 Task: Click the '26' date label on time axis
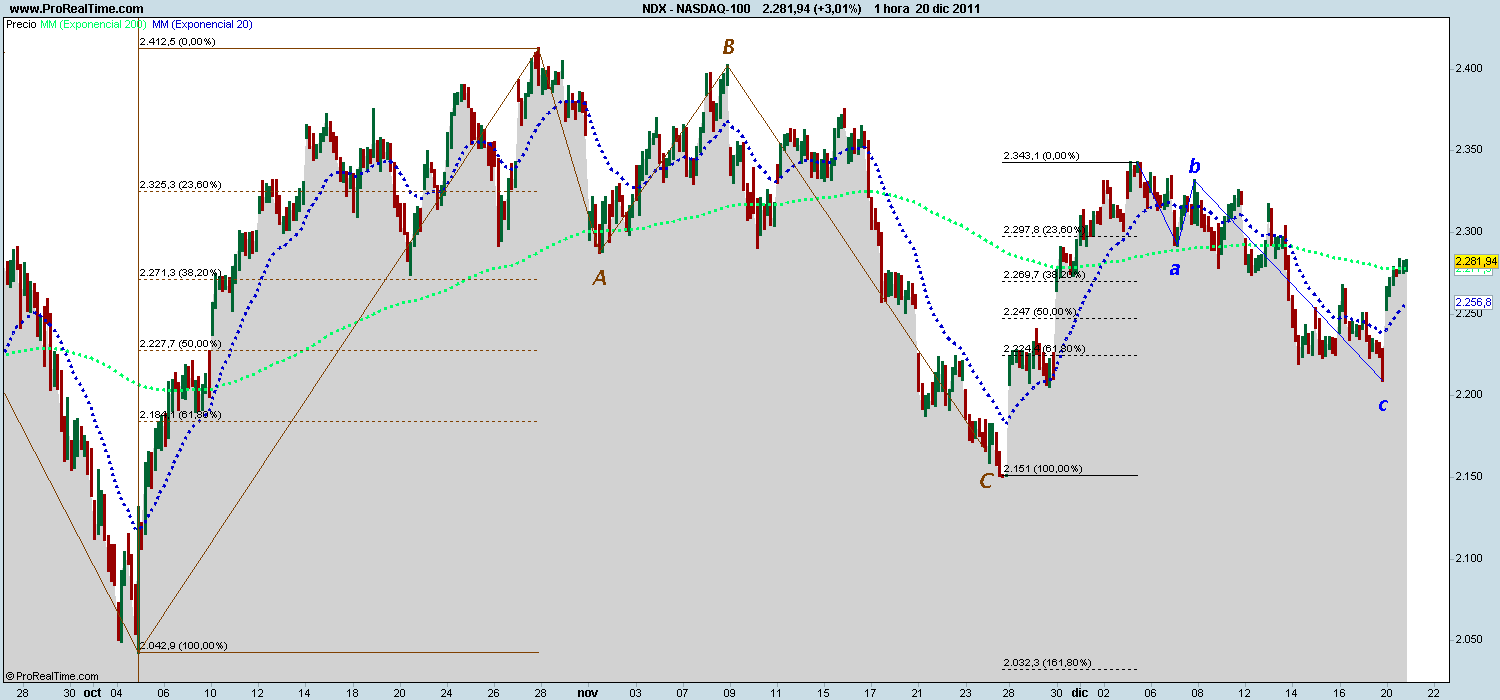[x=493, y=691]
